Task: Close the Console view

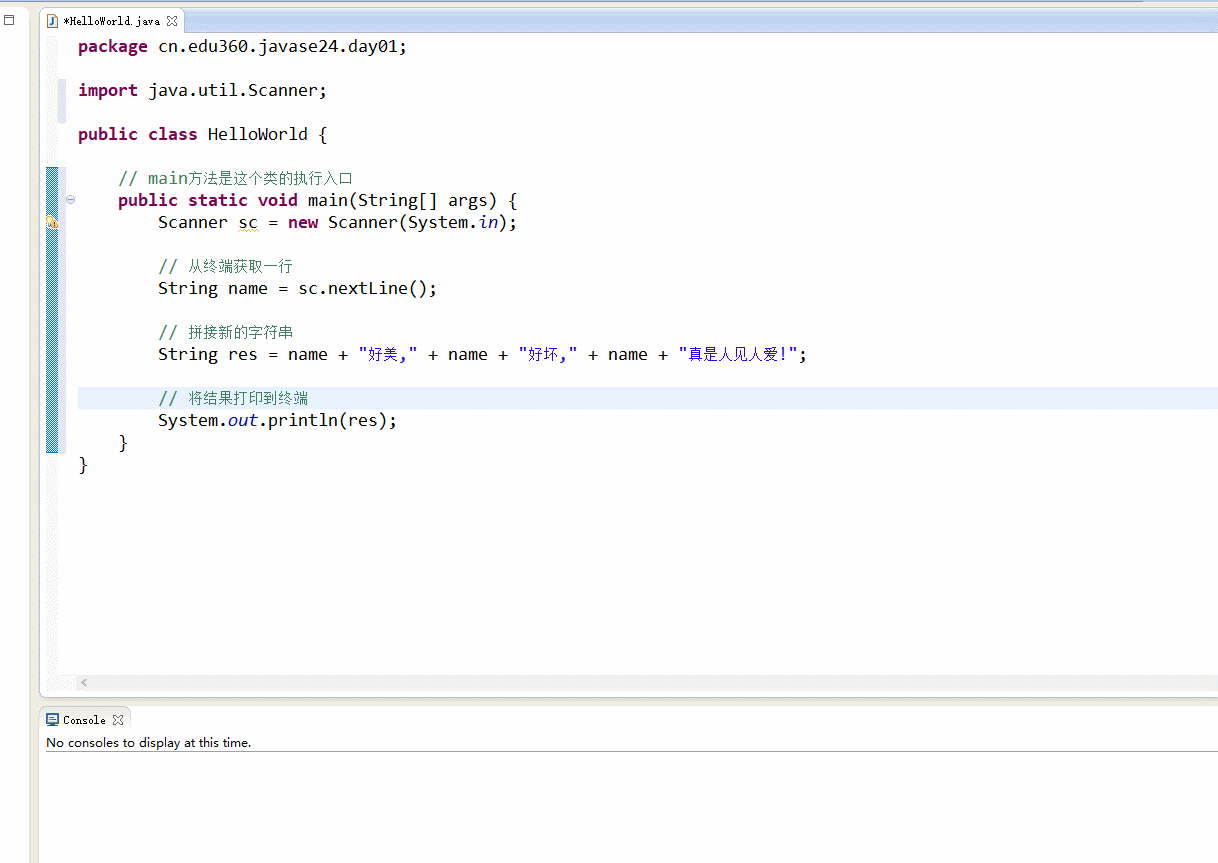Action: [118, 720]
